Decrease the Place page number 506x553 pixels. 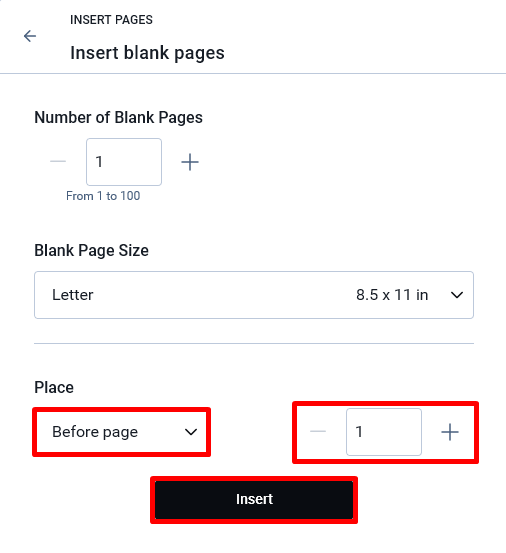tap(318, 431)
